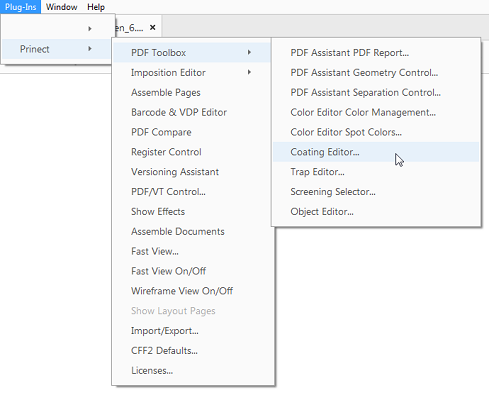Click the PDF Toolbox submenu arrow
The width and height of the screenshot is (489, 400).
pos(249,52)
